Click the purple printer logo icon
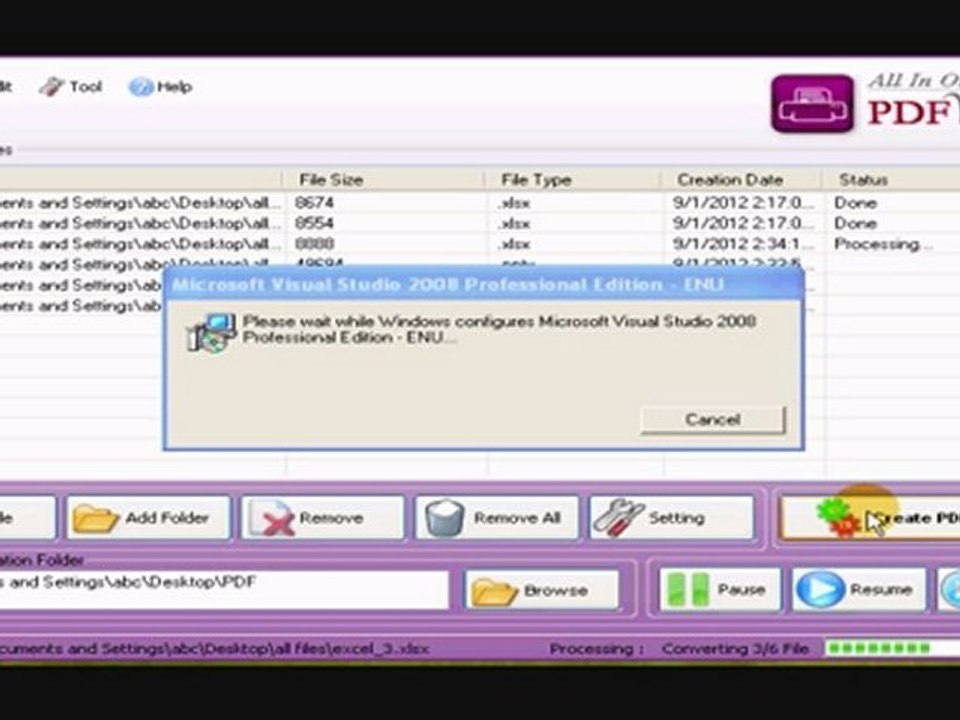The image size is (960, 720). 812,103
